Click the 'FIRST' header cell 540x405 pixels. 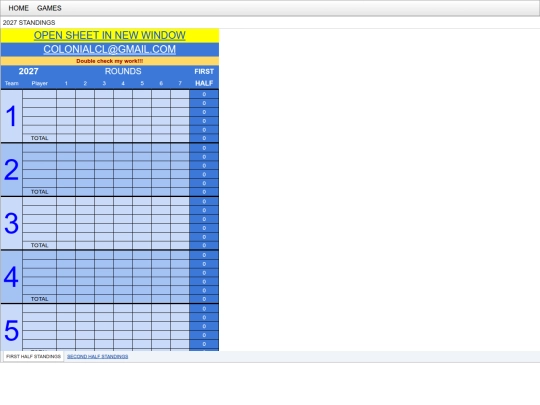[204, 71]
